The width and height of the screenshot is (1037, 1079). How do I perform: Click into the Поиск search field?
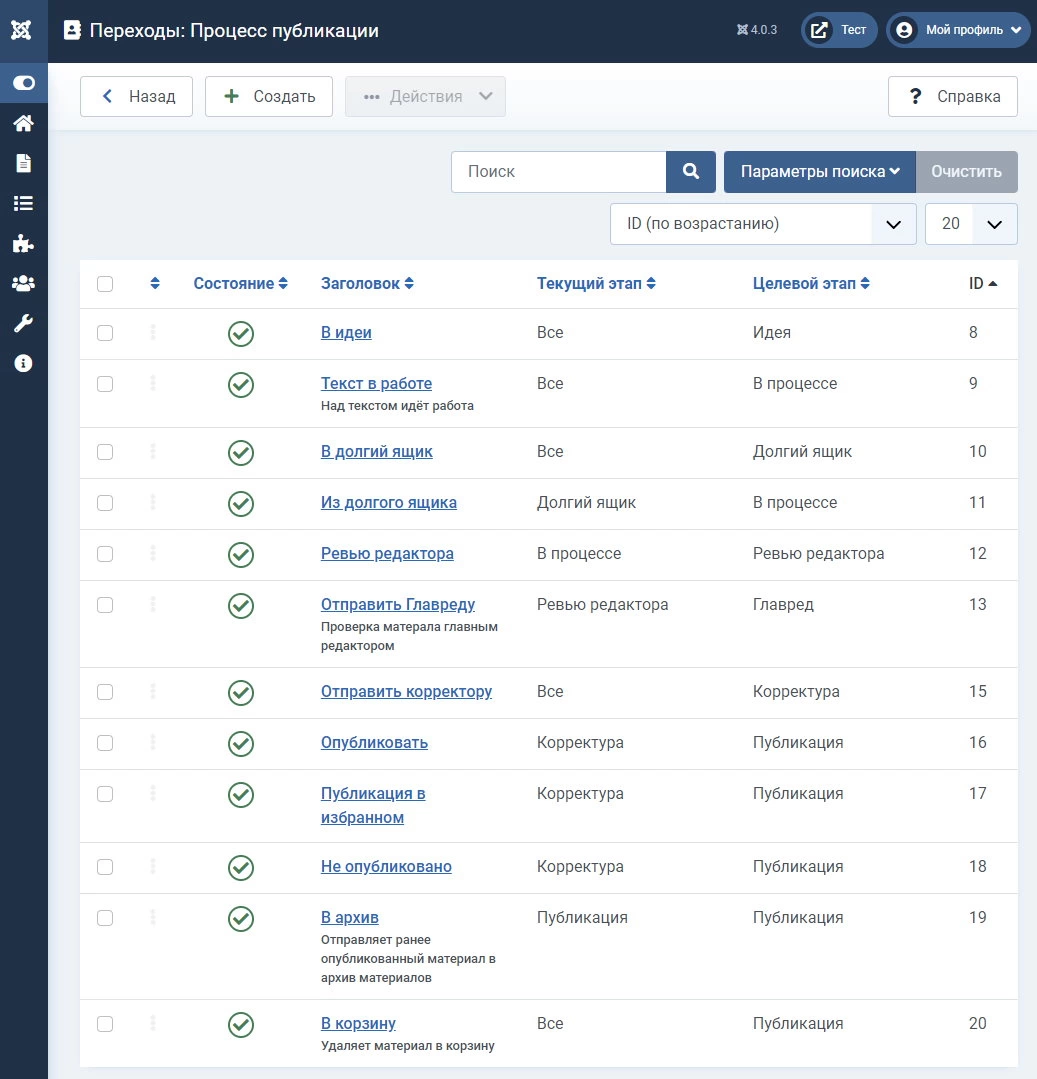pyautogui.click(x=559, y=171)
